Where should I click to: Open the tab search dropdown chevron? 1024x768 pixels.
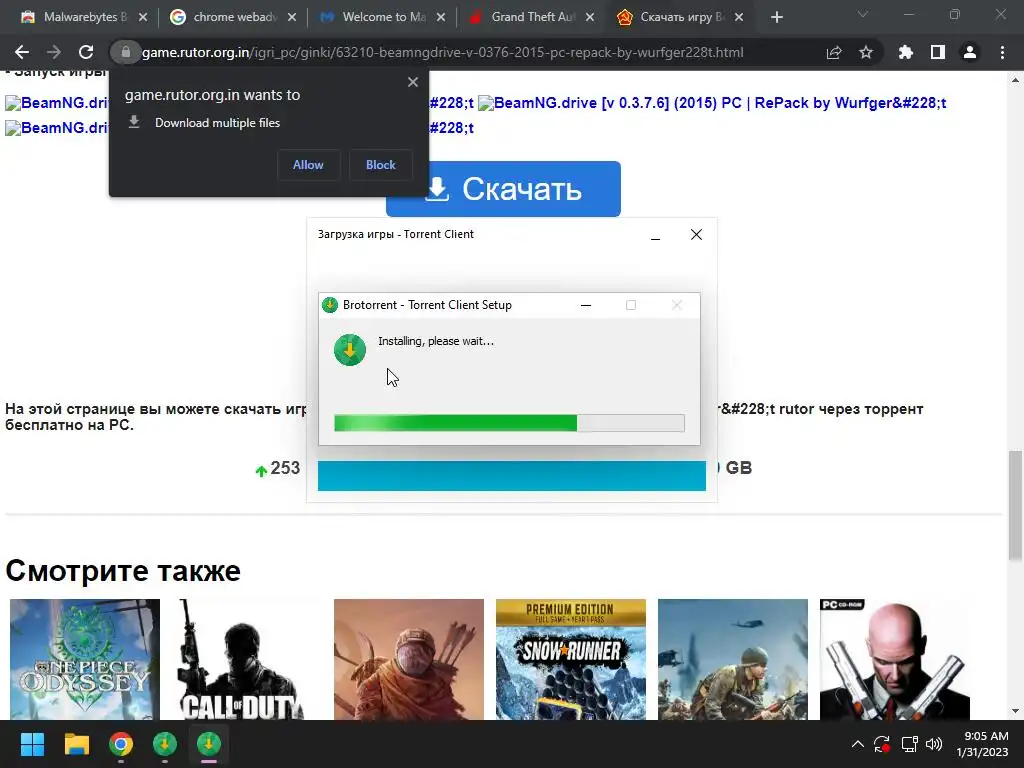[x=863, y=14]
